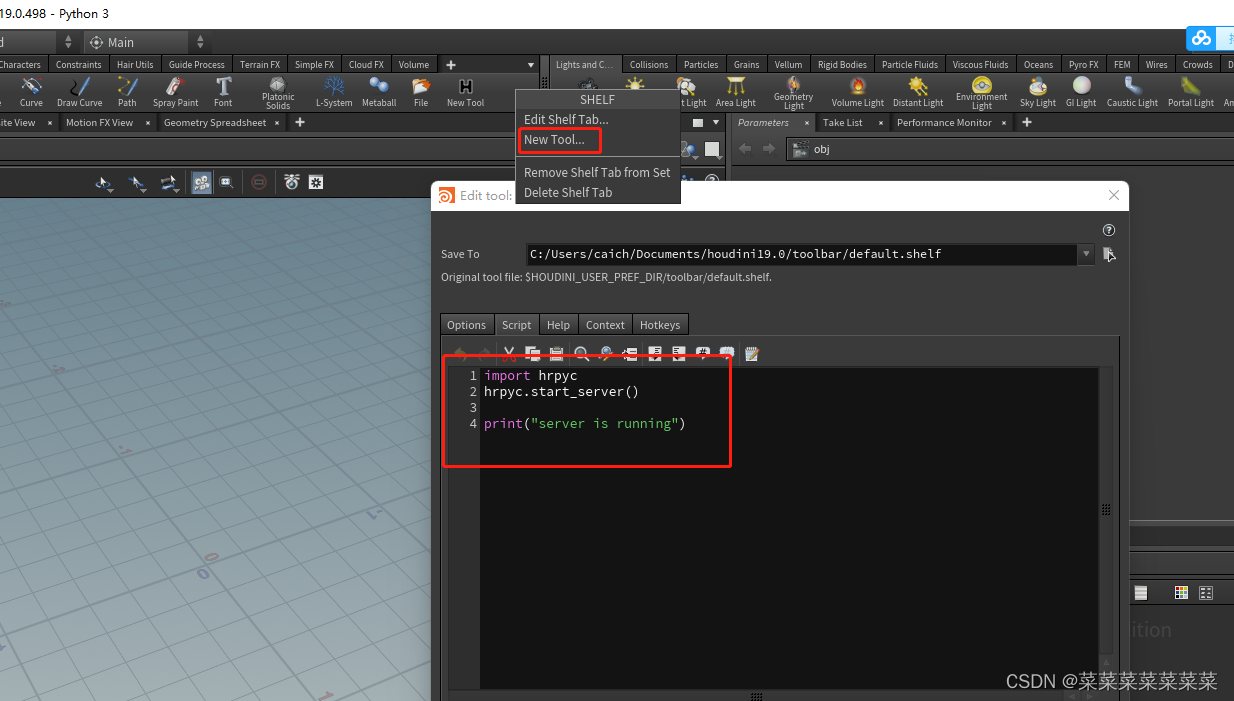Add new pane tab beside Geometry Spreadsheet
The height and width of the screenshot is (701, 1234).
299,122
